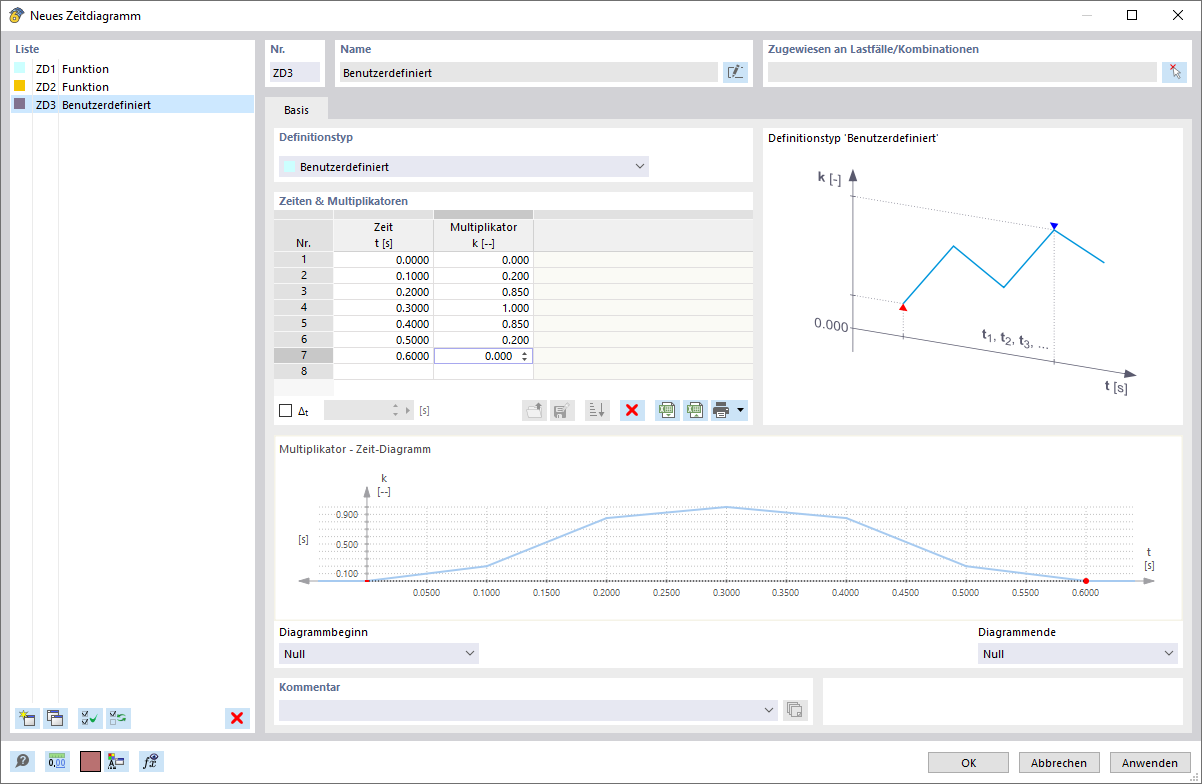This screenshot has width=1202, height=784.
Task: Click the Multiplikator cell 0.850 in row 3
Action: coord(483,291)
